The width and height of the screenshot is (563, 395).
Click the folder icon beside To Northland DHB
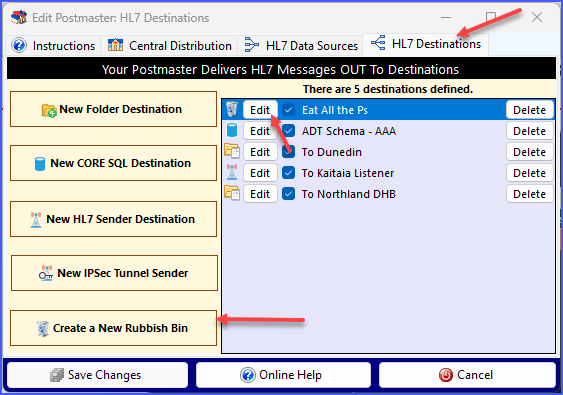tap(232, 193)
